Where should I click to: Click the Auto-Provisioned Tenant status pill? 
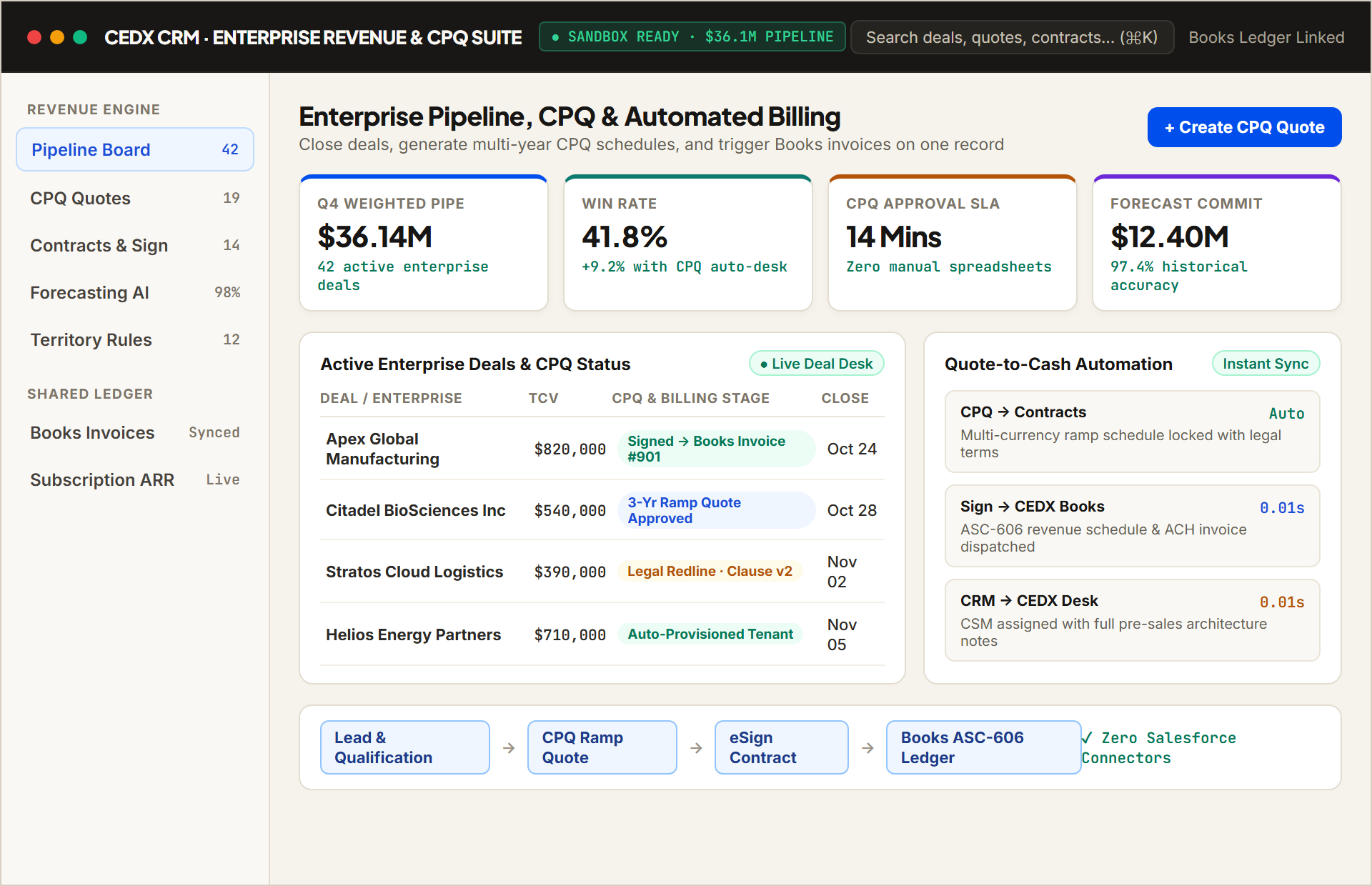pos(710,634)
